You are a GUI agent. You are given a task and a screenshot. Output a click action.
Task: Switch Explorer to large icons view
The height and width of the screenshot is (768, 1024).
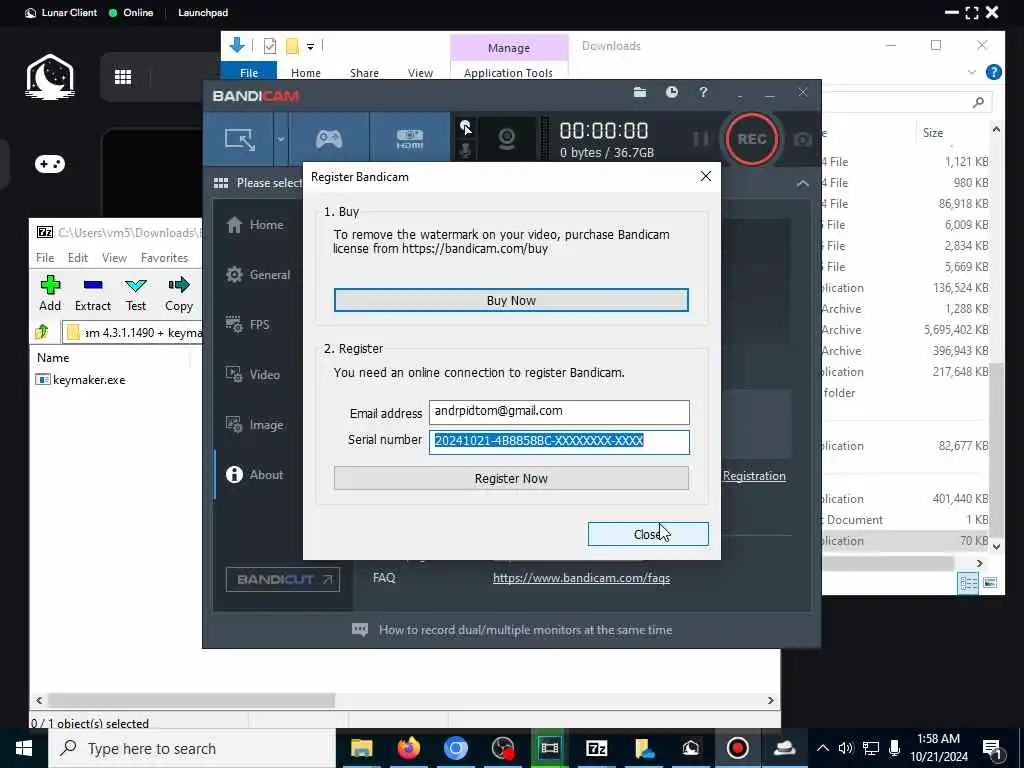pyautogui.click(x=990, y=583)
